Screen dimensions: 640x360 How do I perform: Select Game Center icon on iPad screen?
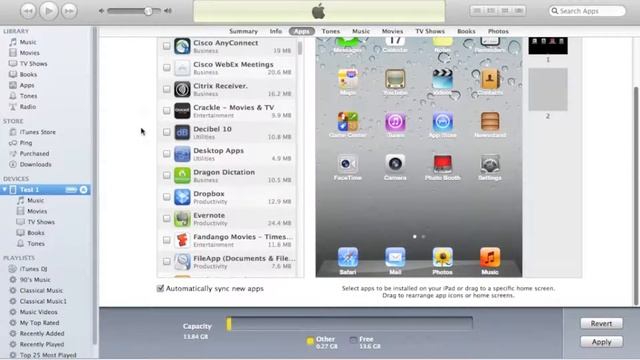click(348, 121)
